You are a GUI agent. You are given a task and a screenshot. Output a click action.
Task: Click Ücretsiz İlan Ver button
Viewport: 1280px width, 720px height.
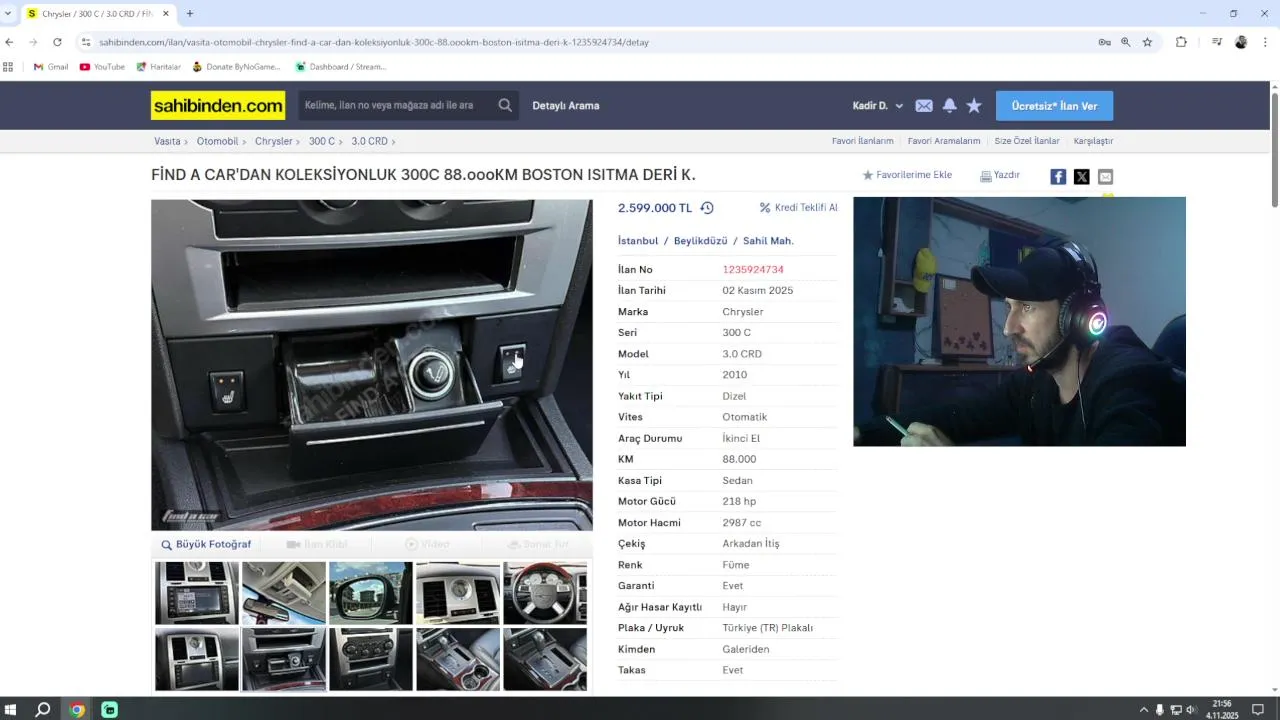pos(1054,106)
